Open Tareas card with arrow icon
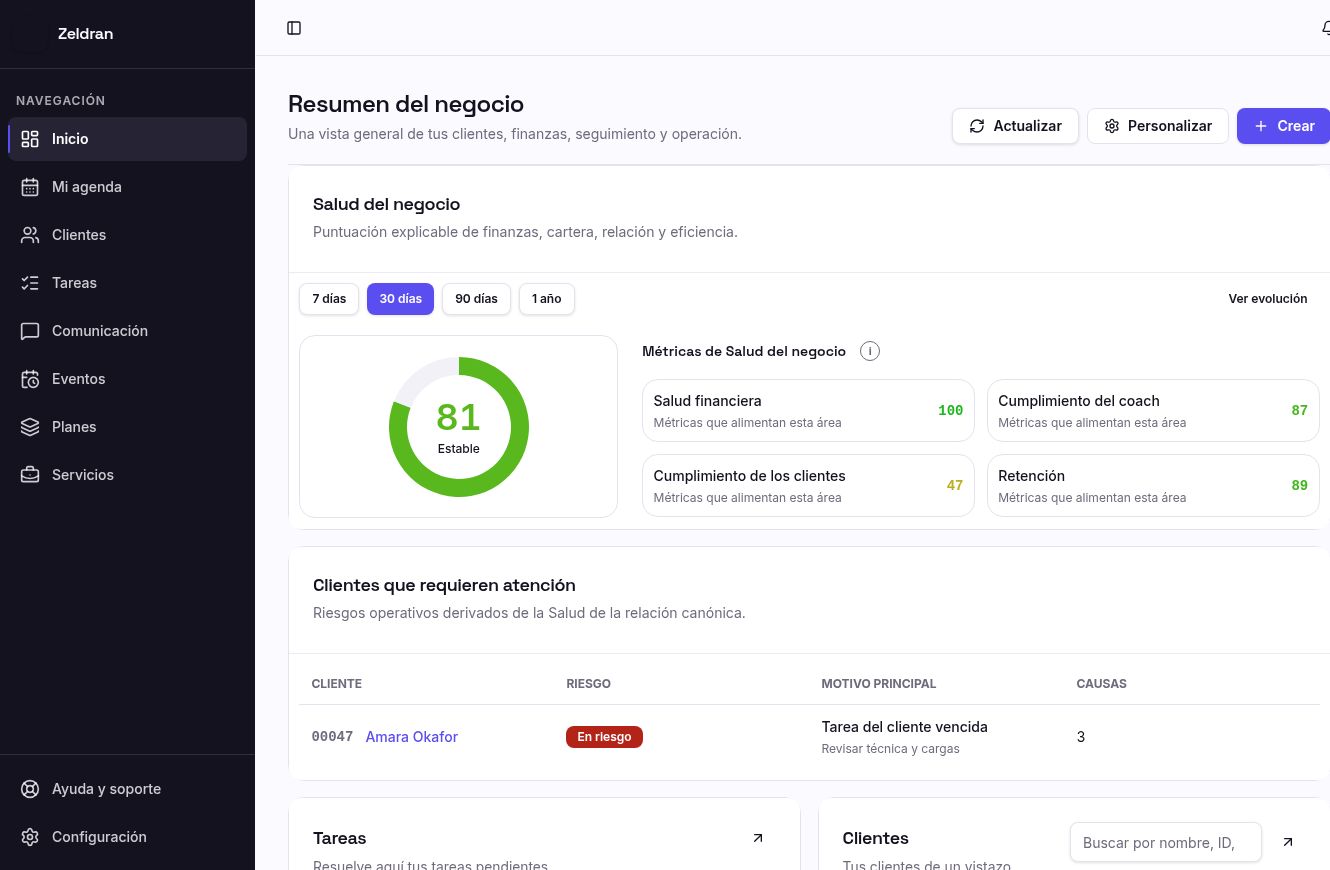Image resolution: width=1330 pixels, height=870 pixels. click(758, 838)
